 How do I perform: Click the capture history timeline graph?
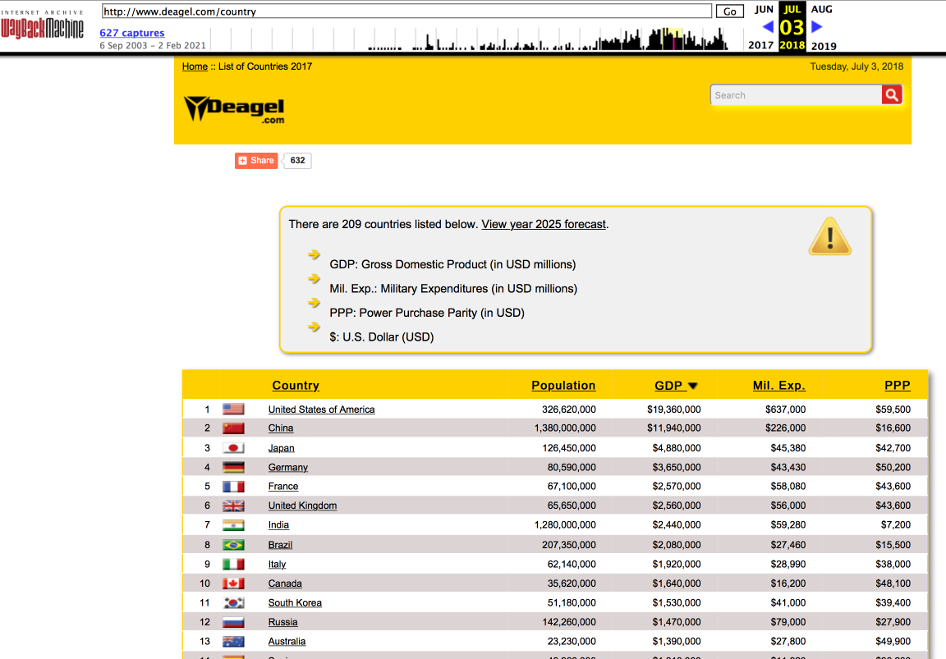548,40
